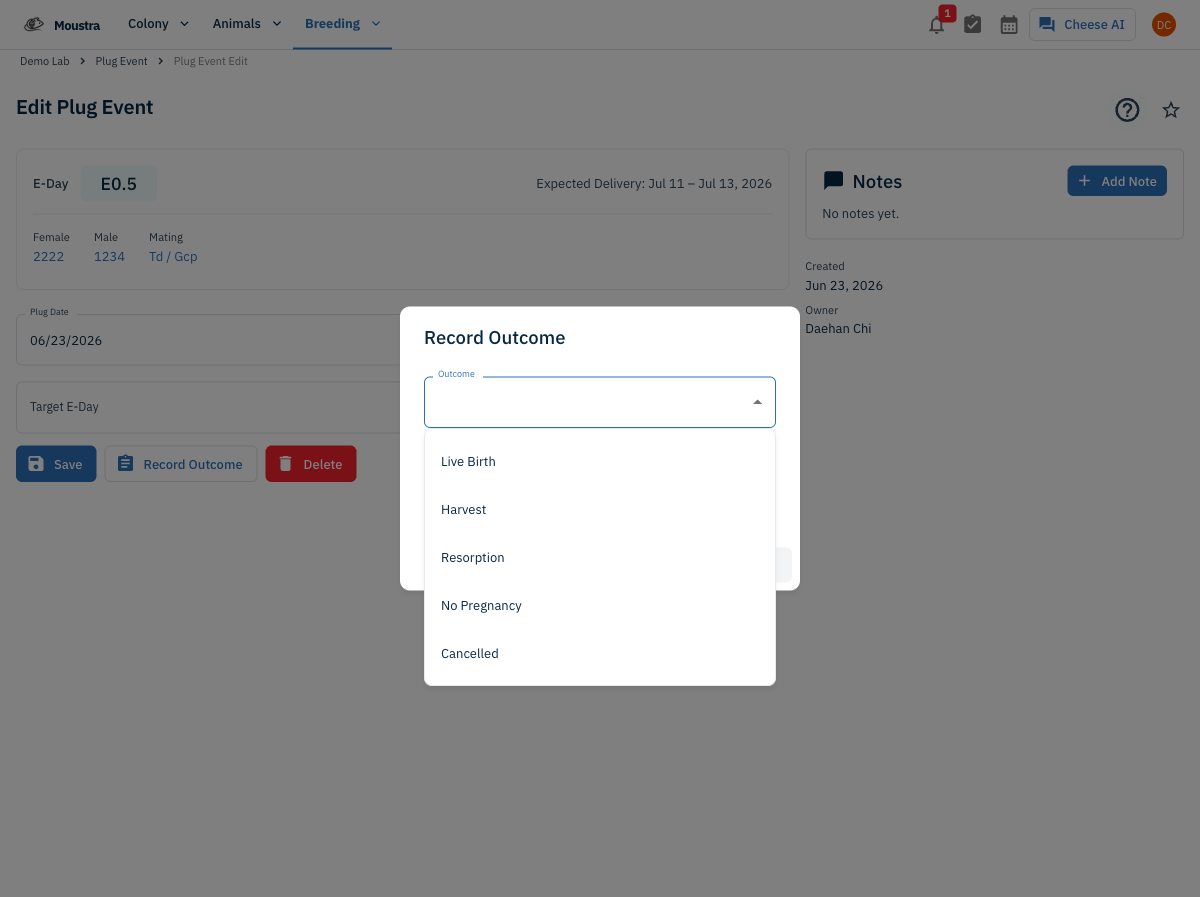The height and width of the screenshot is (897, 1200).
Task: Open the calendar icon in header
Action: coord(1009,25)
